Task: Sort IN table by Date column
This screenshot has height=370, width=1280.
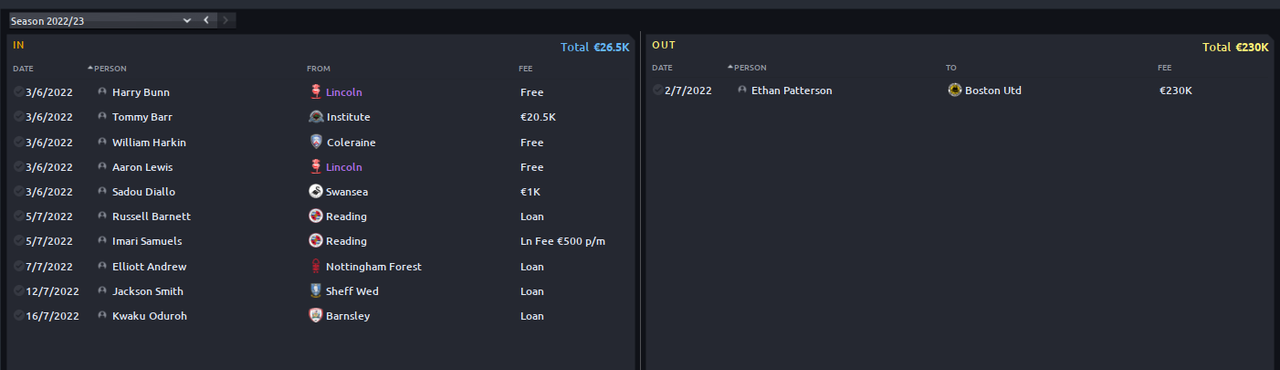Action: point(23,68)
